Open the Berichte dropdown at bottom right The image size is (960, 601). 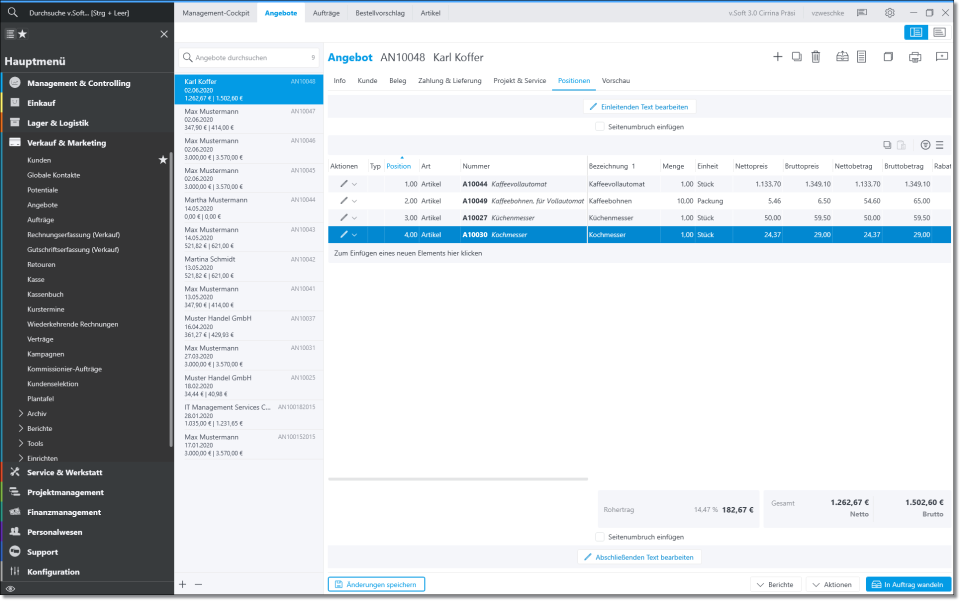pos(775,584)
